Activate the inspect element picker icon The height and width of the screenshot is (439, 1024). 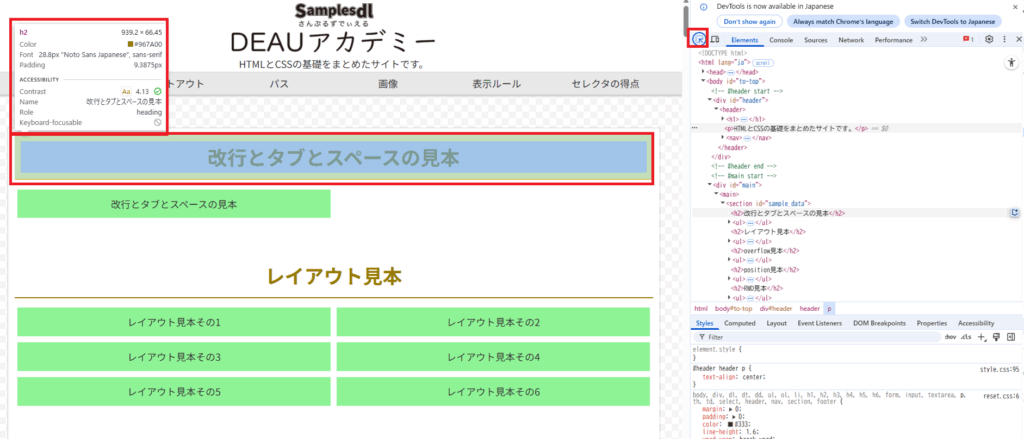tap(699, 39)
